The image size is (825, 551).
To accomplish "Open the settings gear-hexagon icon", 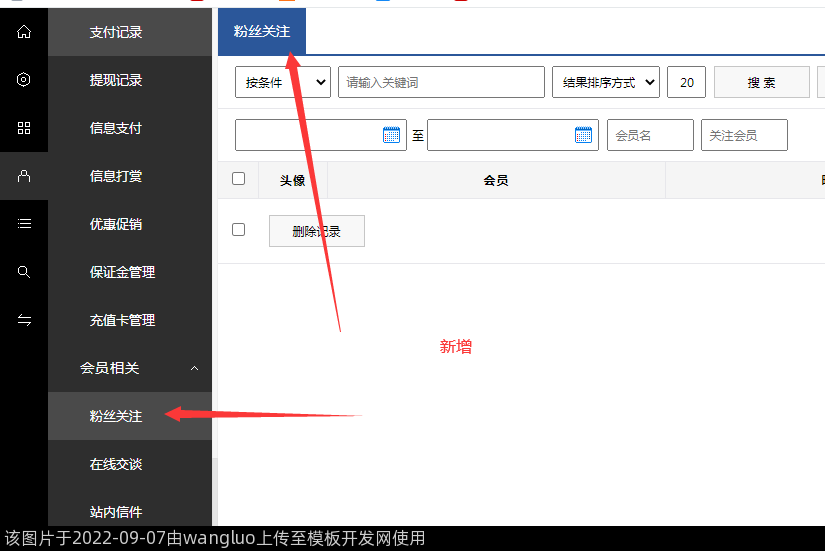I will pyautogui.click(x=24, y=80).
